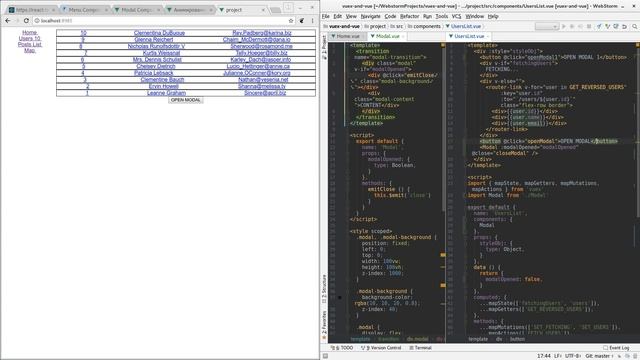Open the Refactor menu

tap(409, 16)
